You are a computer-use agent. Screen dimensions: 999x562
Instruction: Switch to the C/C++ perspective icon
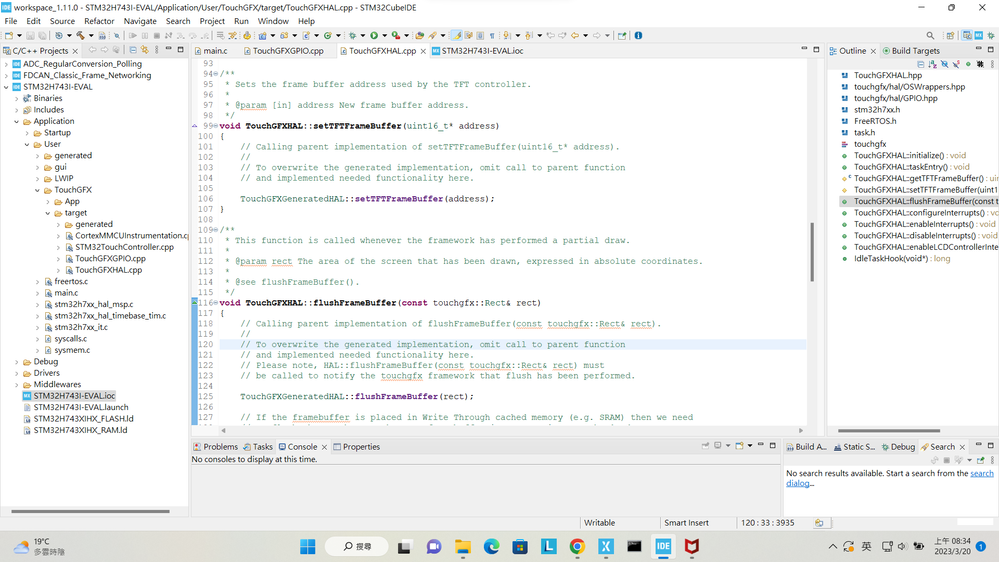point(967,36)
